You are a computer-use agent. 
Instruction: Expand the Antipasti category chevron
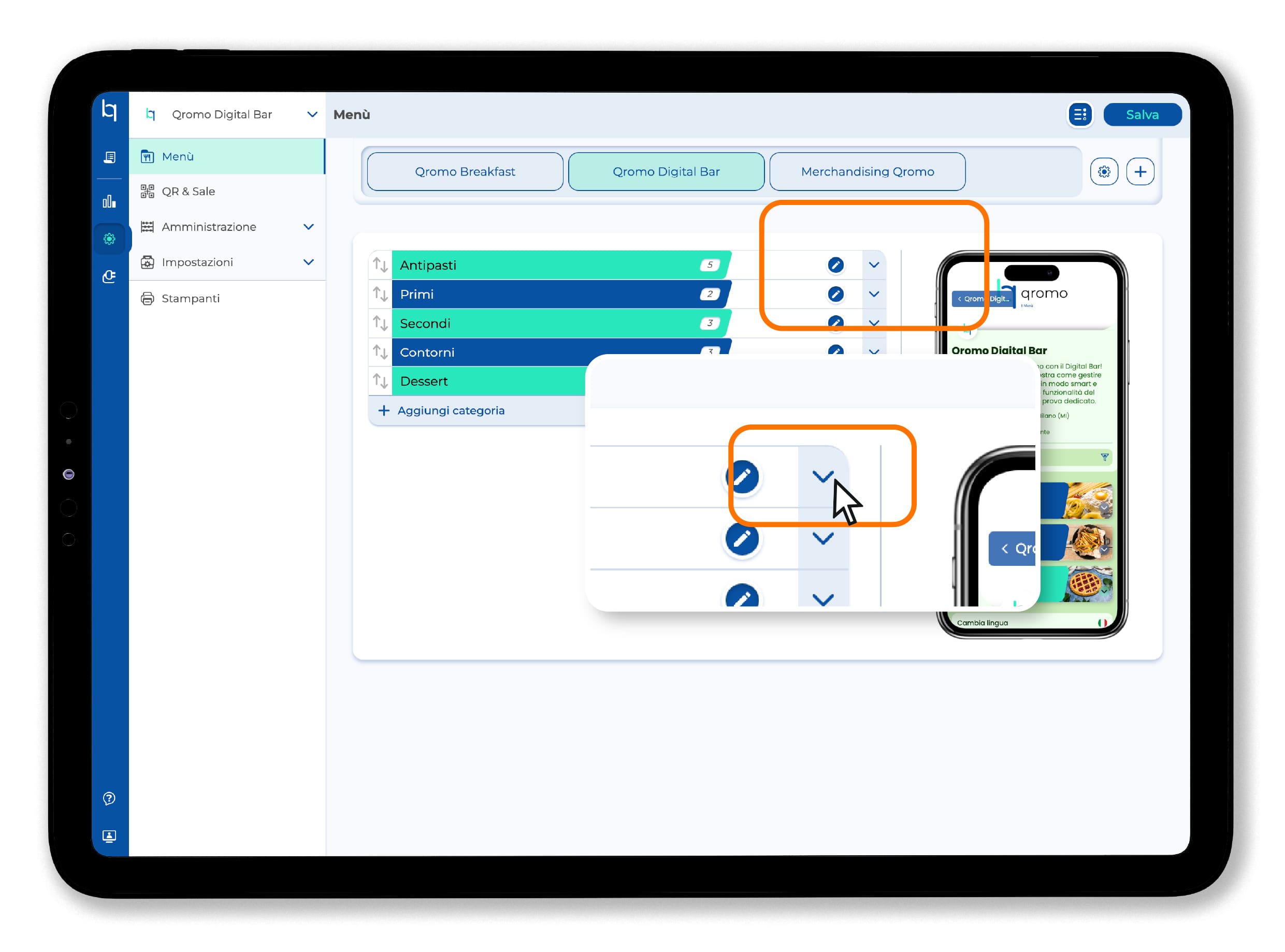coord(873,265)
